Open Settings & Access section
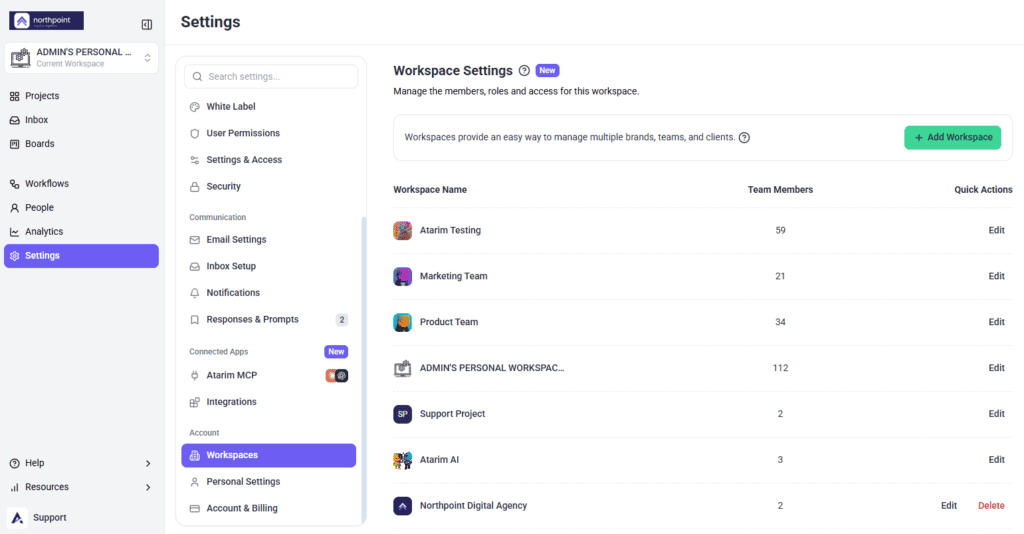The width and height of the screenshot is (1024, 534). pyautogui.click(x=244, y=160)
